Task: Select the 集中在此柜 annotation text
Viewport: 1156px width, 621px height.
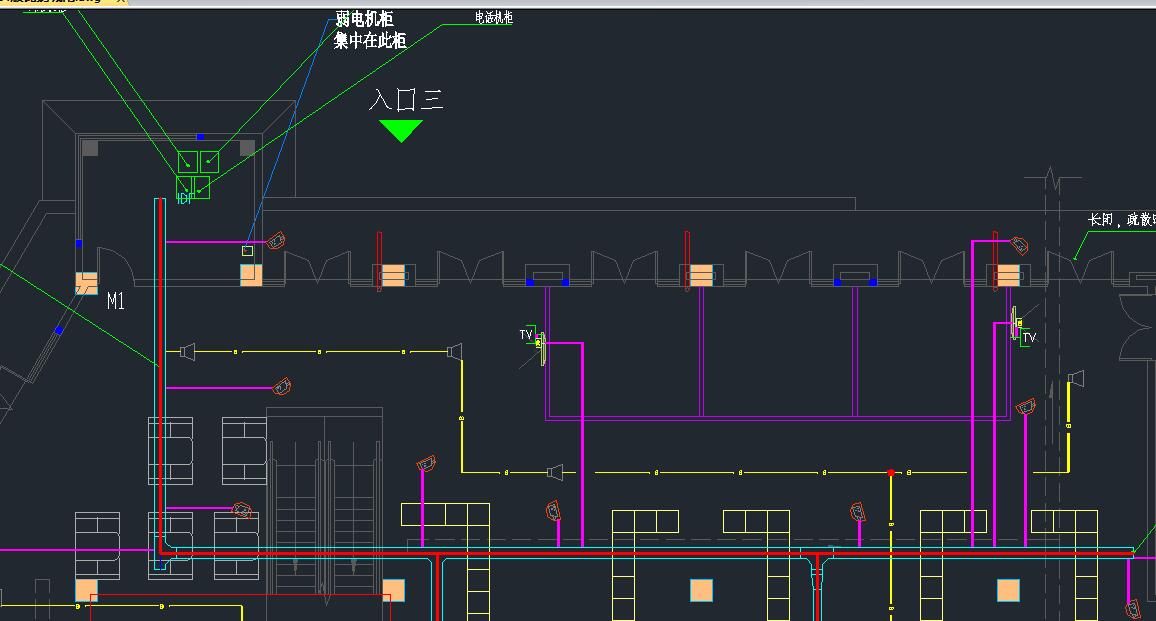Action: 370,41
